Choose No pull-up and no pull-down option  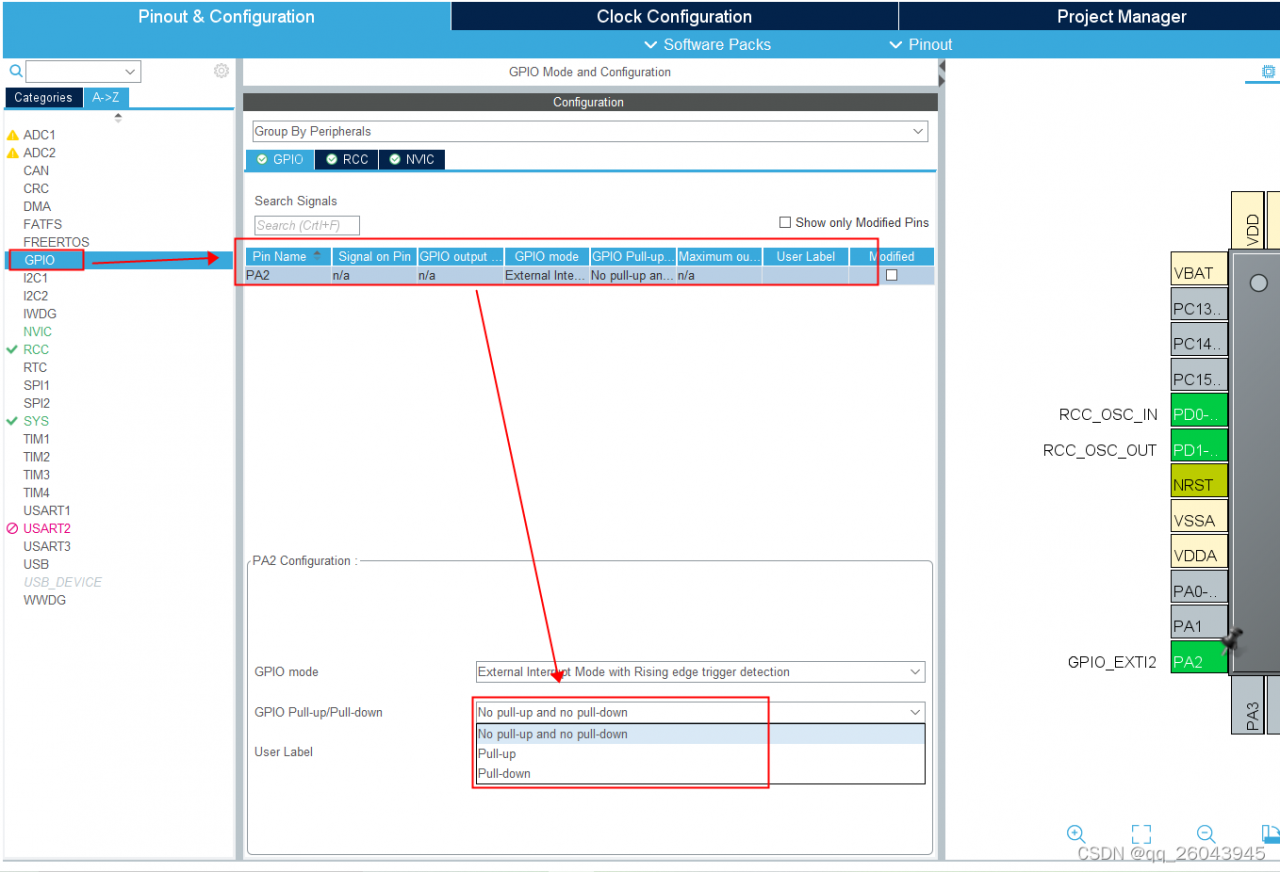[x=700, y=734]
